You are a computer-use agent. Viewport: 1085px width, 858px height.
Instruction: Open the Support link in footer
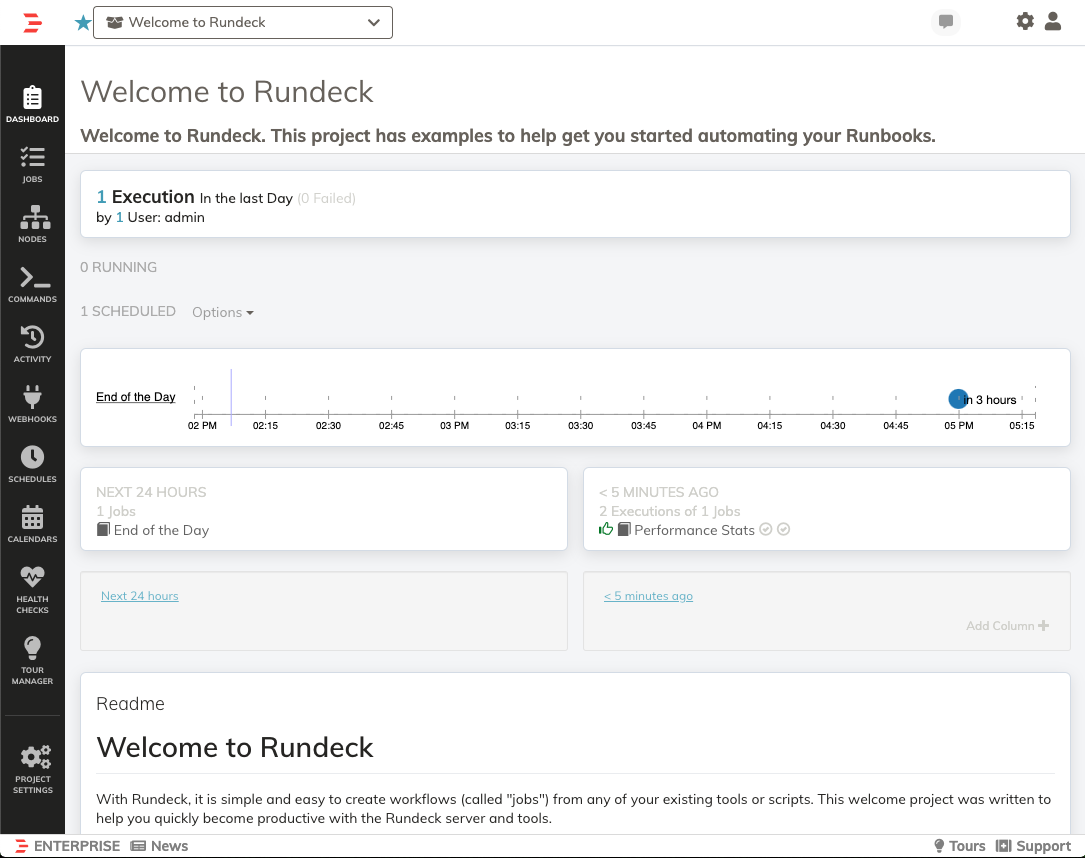click(1033, 846)
